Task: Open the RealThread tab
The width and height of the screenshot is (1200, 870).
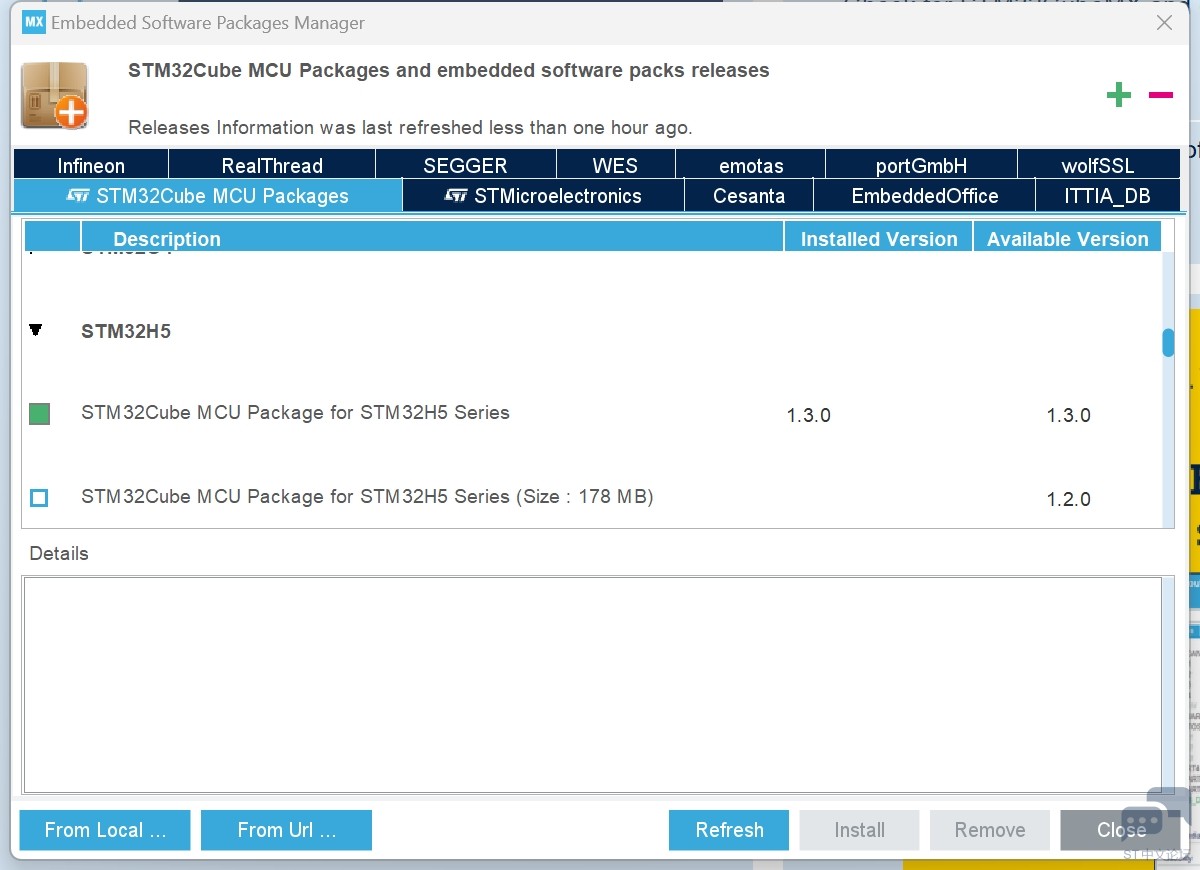Action: [x=272, y=165]
